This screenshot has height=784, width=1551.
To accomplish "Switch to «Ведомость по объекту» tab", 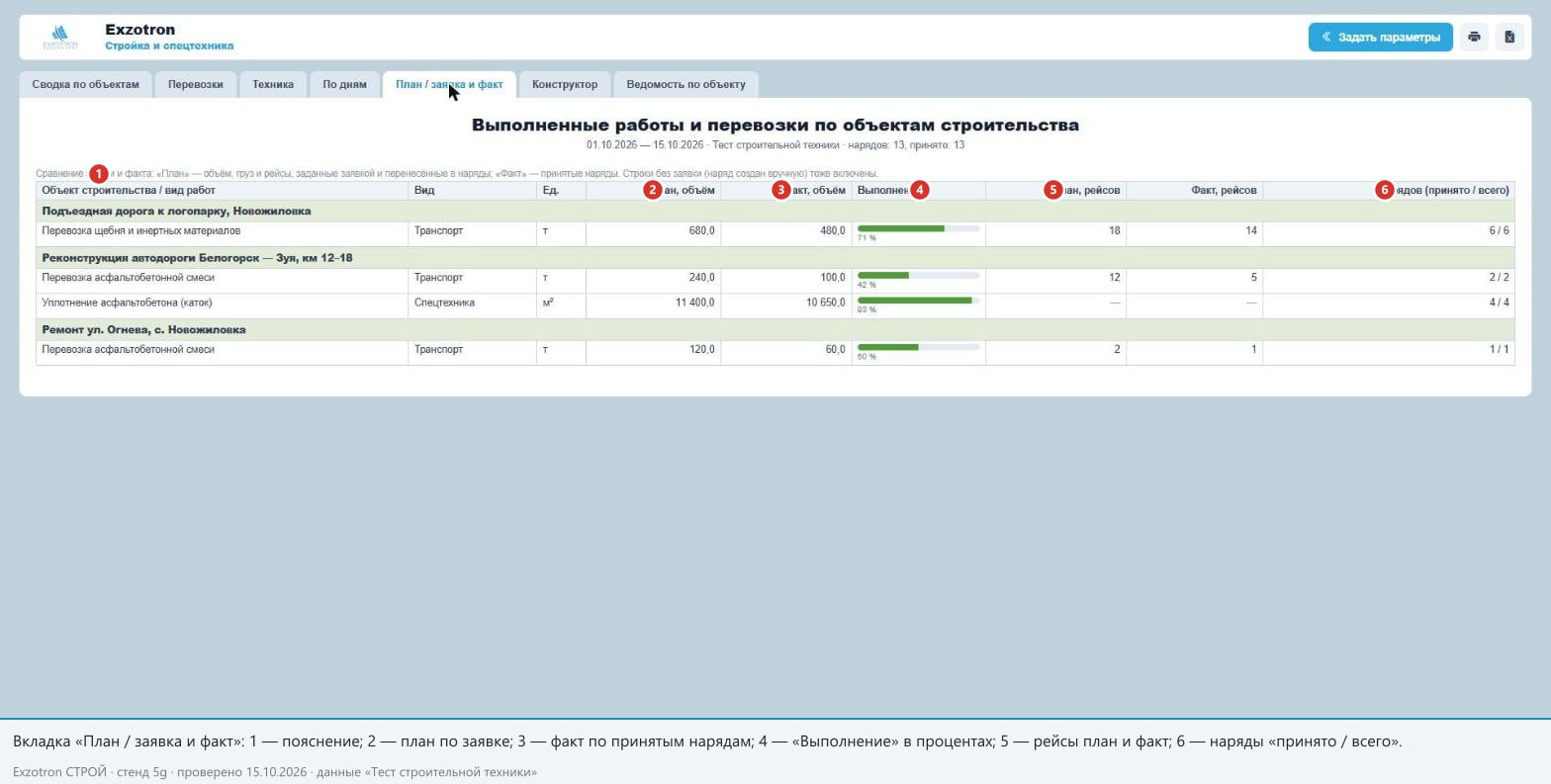I will pyautogui.click(x=685, y=84).
